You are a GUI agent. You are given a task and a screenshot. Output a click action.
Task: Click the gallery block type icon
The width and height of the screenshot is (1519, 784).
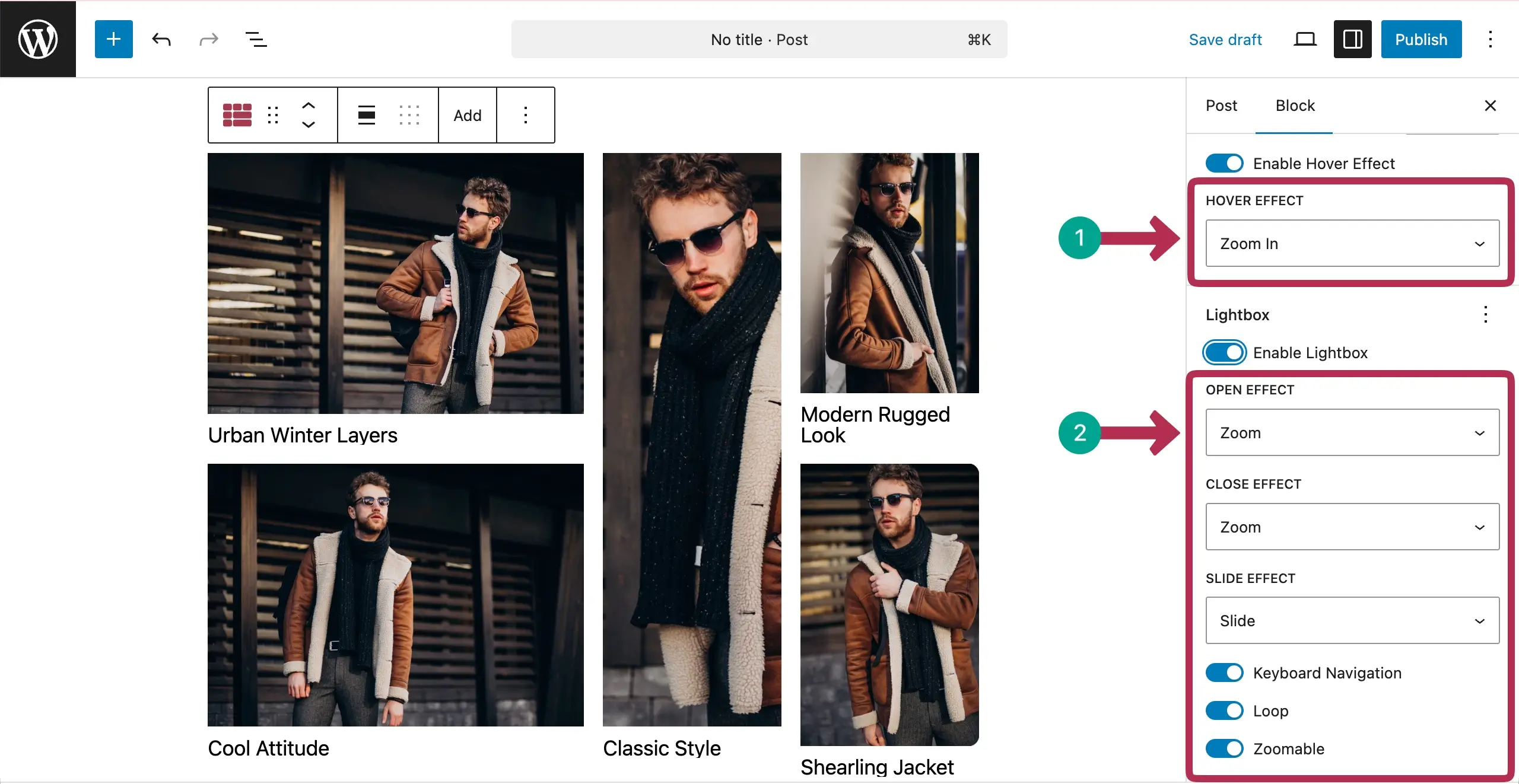click(237, 115)
